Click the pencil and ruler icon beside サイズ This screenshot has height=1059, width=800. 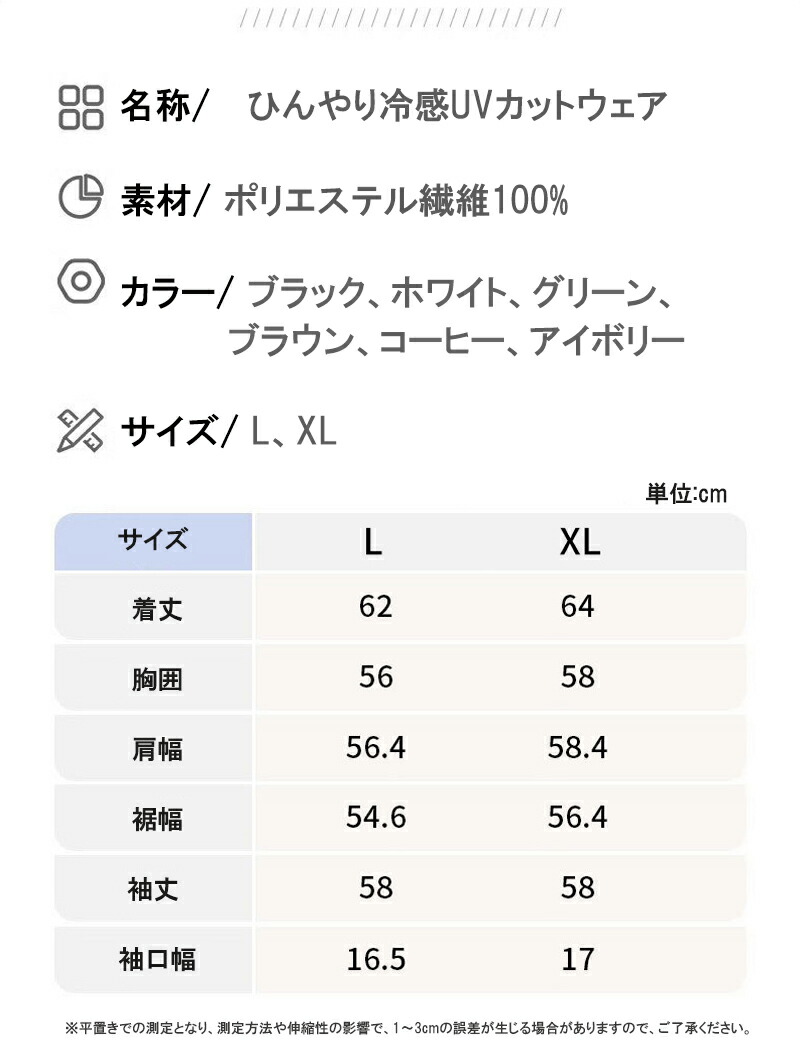click(82, 430)
